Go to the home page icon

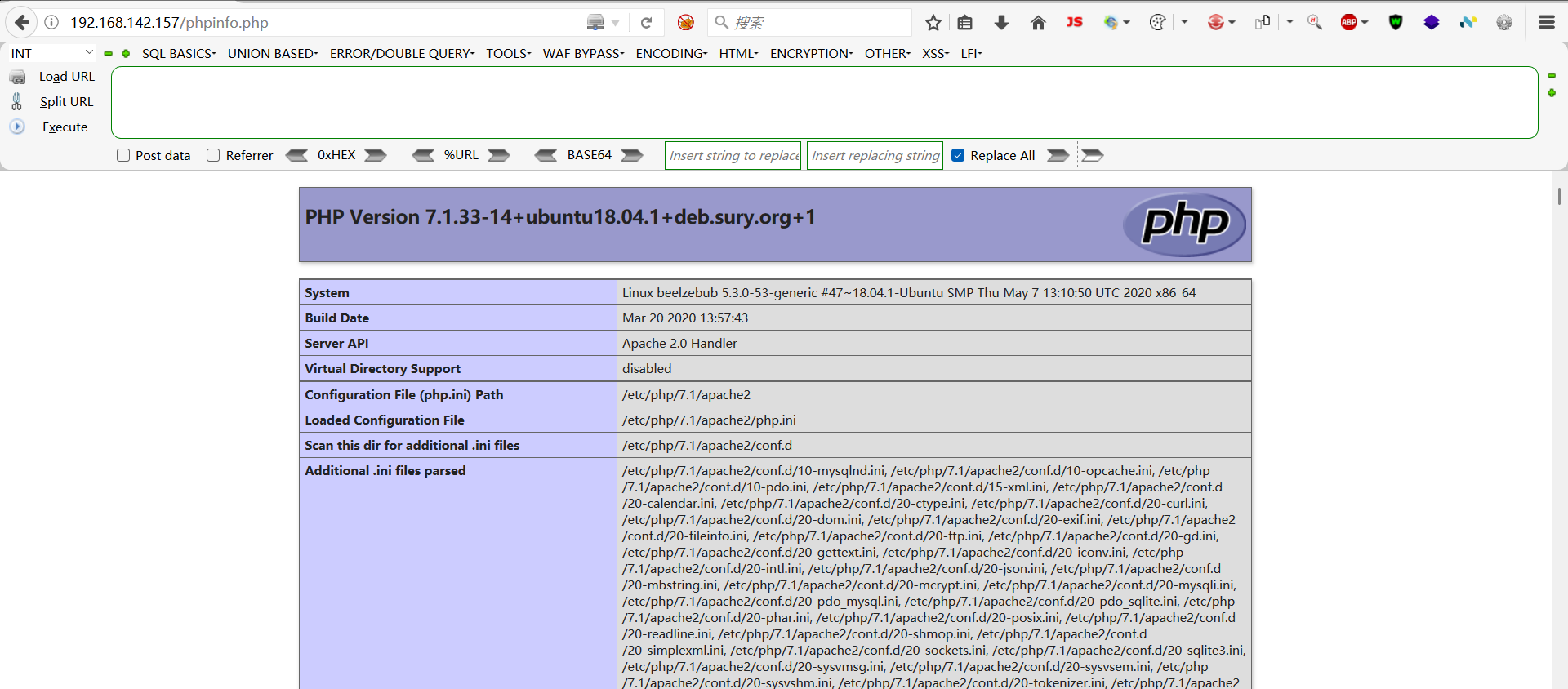click(1038, 23)
